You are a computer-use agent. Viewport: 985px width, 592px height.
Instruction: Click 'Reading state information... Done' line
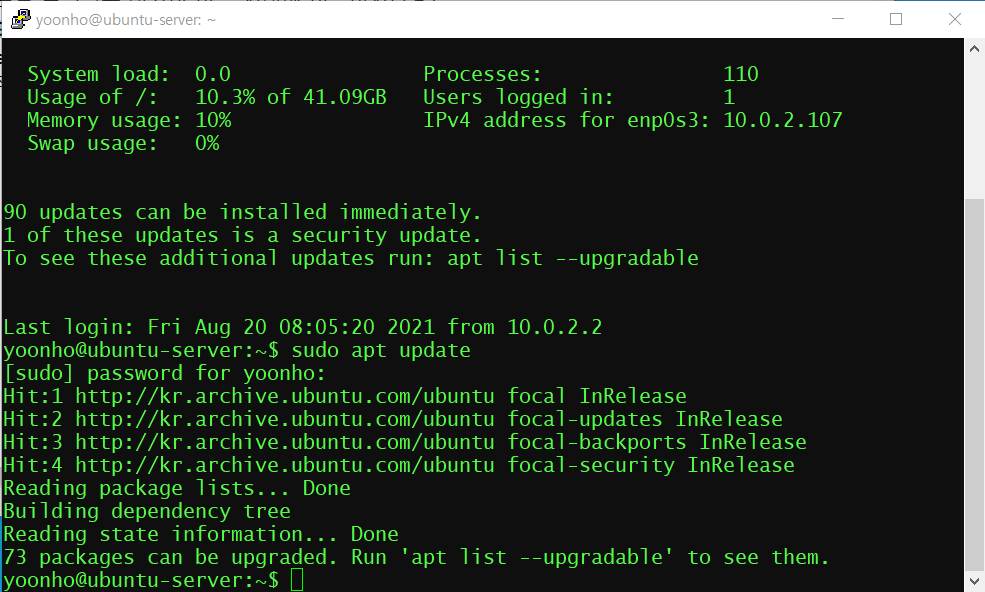coord(201,535)
